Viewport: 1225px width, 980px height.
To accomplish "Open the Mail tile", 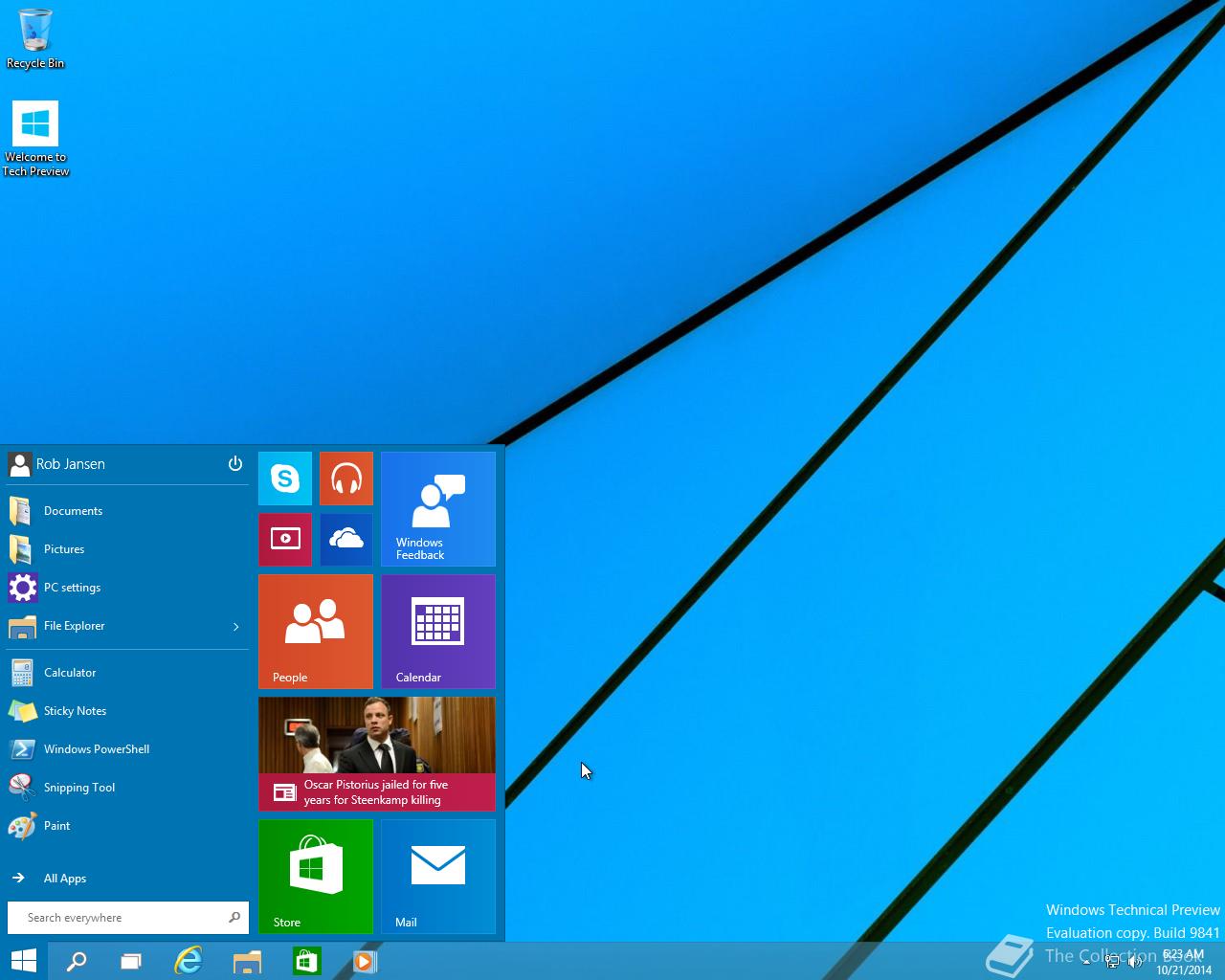I will [x=438, y=877].
